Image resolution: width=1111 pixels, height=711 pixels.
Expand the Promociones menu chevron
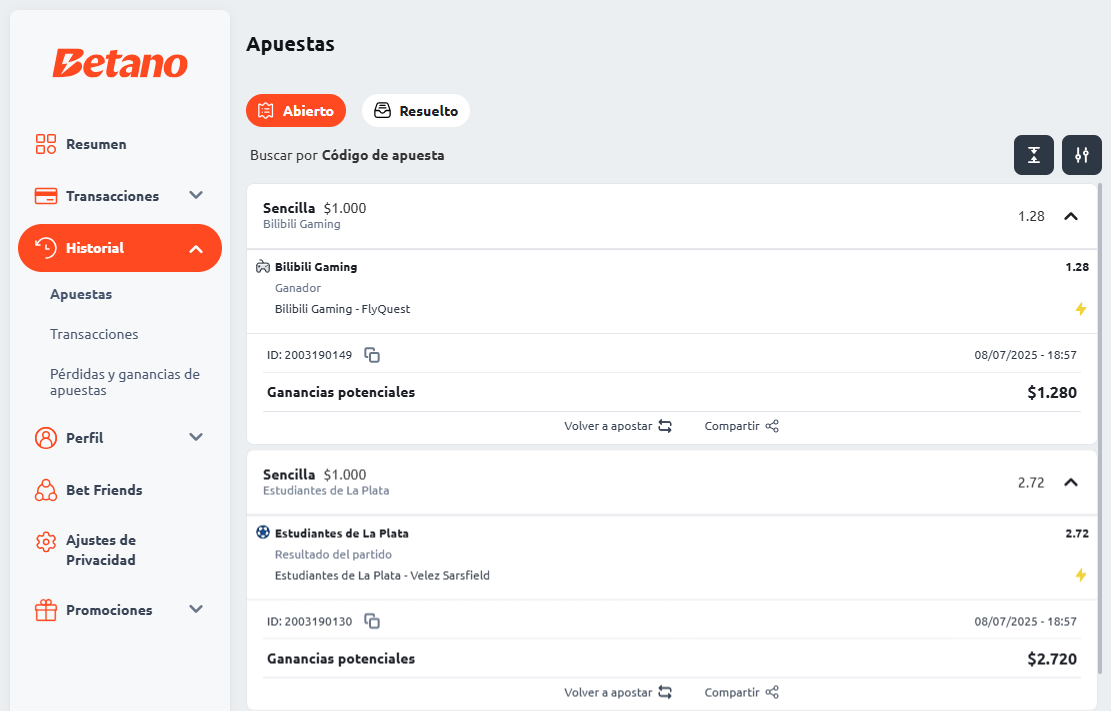click(196, 609)
